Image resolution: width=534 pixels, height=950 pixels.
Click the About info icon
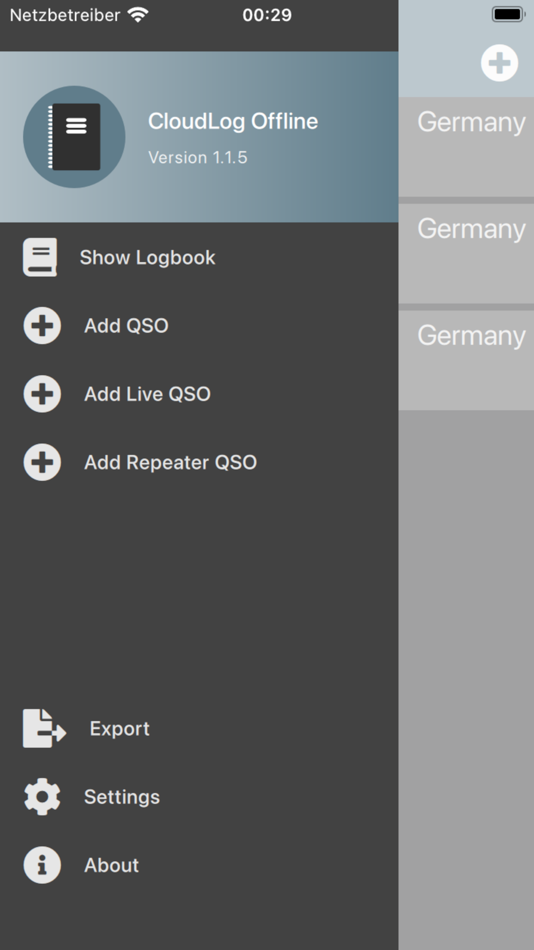pyautogui.click(x=42, y=865)
